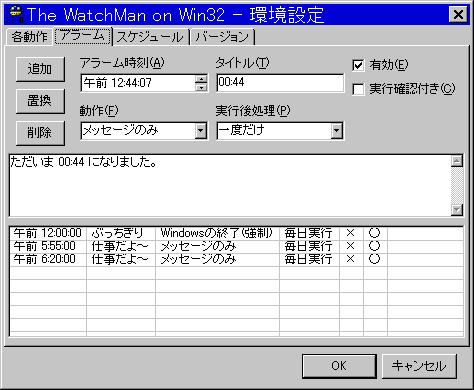Click the 削除 button

[x=40, y=133]
